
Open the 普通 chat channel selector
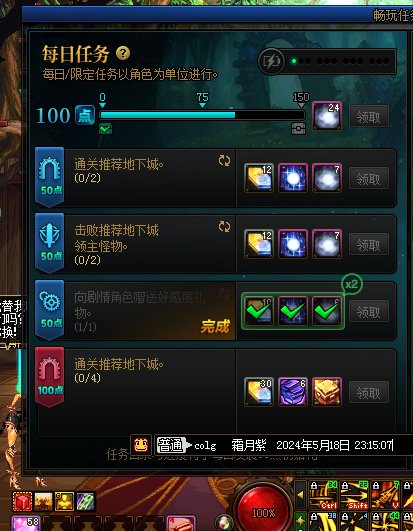[173, 445]
